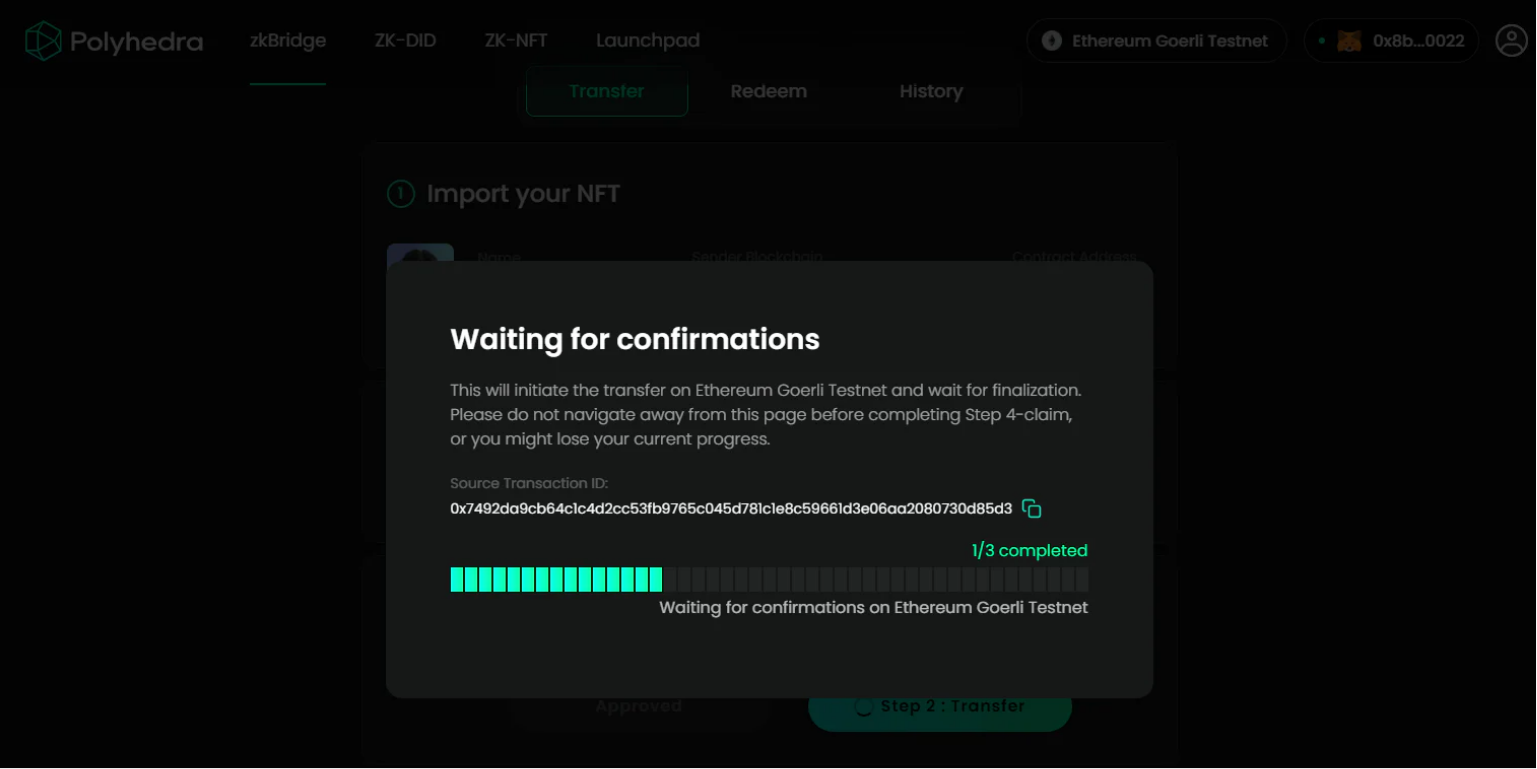The width and height of the screenshot is (1537, 769).
Task: Click the step 1 circle icon
Action: click(400, 194)
